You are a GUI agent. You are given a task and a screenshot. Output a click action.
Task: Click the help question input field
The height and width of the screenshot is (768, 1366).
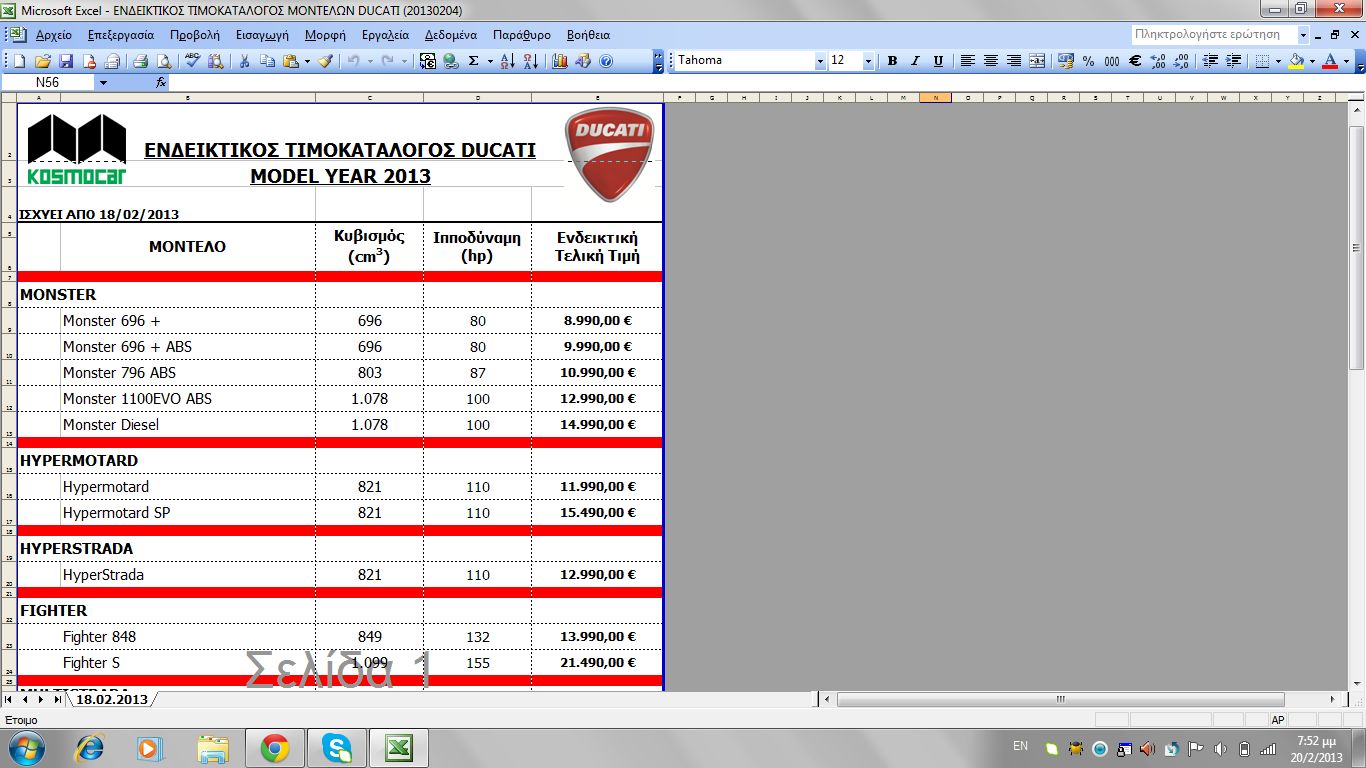[1210, 34]
